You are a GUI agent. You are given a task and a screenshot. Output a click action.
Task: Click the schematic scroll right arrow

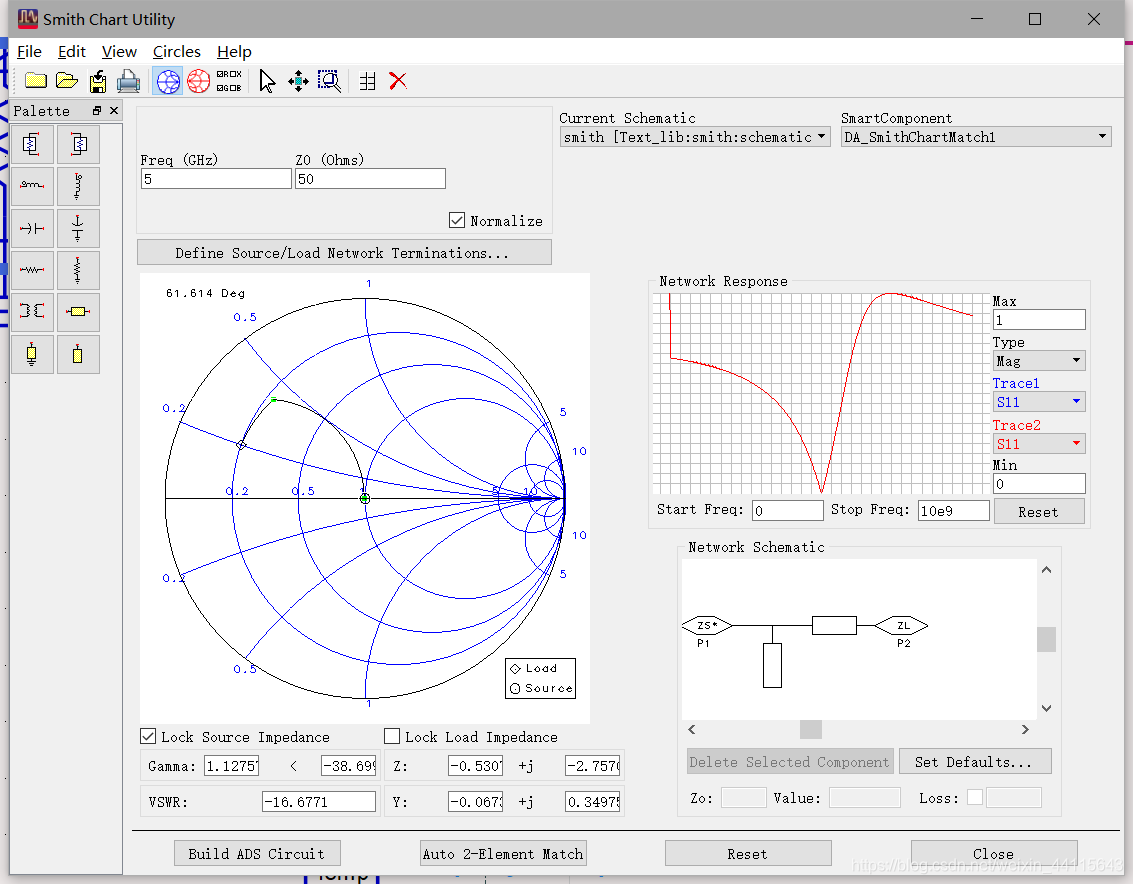1025,729
